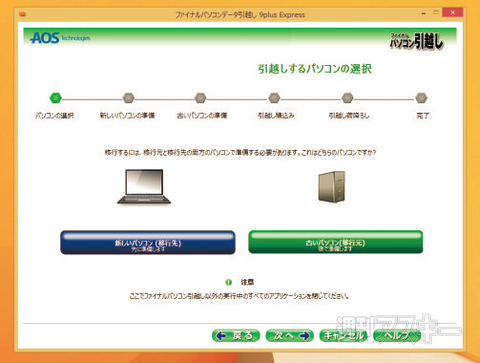
Task: Click the 完了 step marker
Action: (x=421, y=98)
